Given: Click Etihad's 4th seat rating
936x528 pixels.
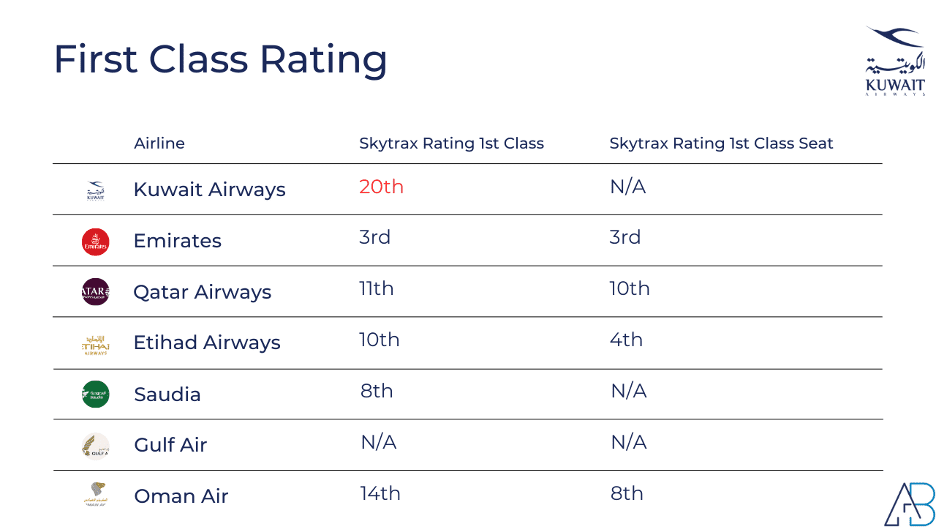Looking at the screenshot, I should tap(626, 340).
